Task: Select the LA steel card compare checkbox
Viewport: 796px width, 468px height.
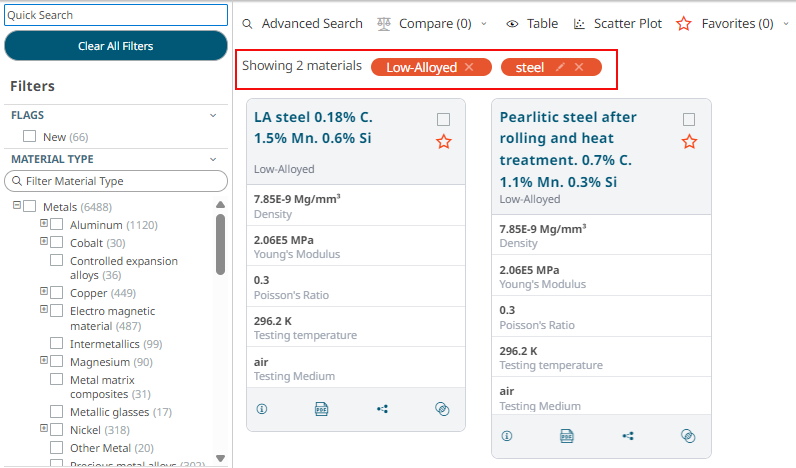Action: (443, 119)
